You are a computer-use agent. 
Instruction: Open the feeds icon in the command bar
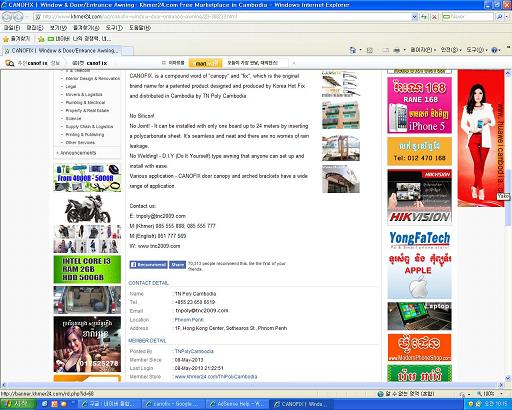click(x=369, y=50)
